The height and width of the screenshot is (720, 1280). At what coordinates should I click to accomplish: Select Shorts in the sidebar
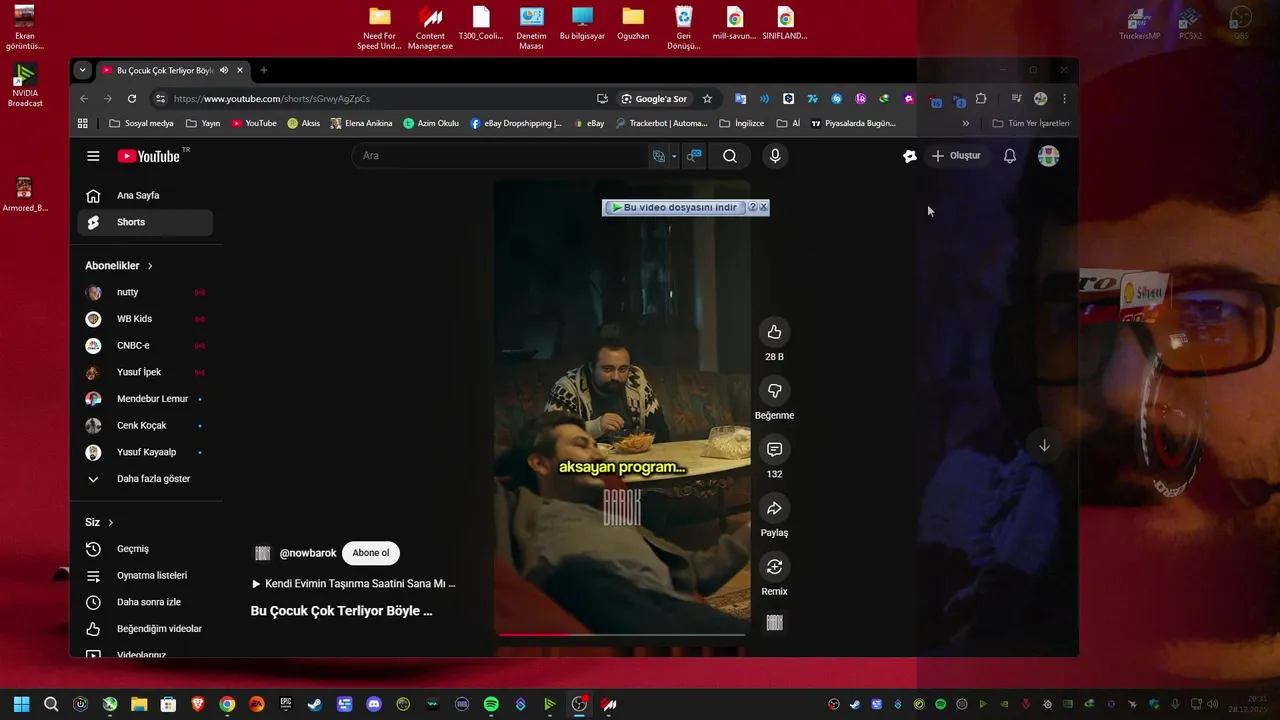click(x=145, y=222)
